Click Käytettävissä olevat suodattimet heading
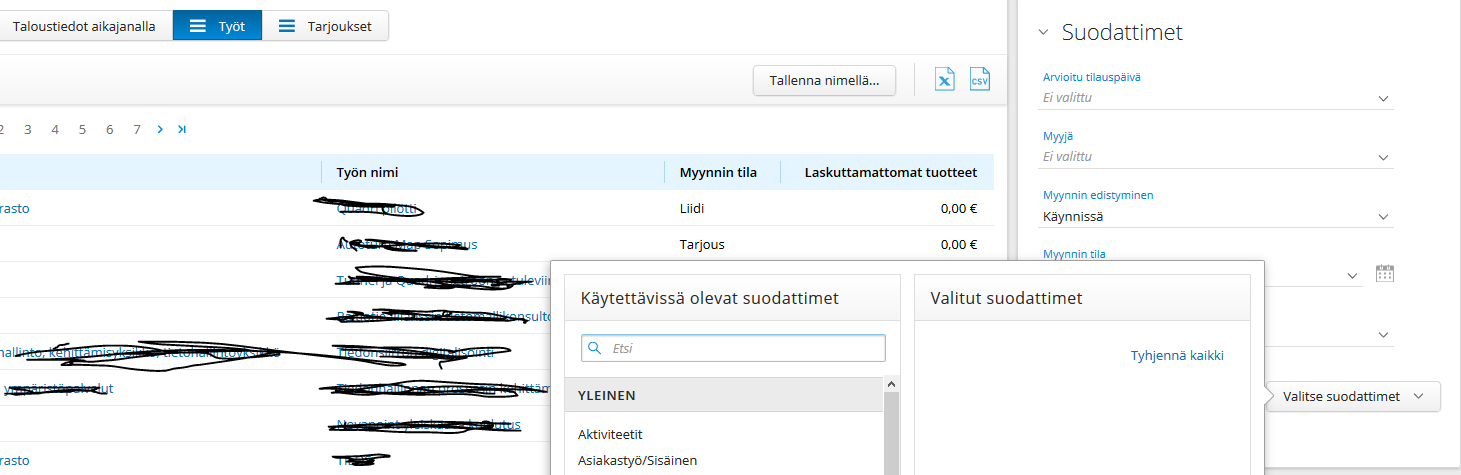 tap(709, 298)
